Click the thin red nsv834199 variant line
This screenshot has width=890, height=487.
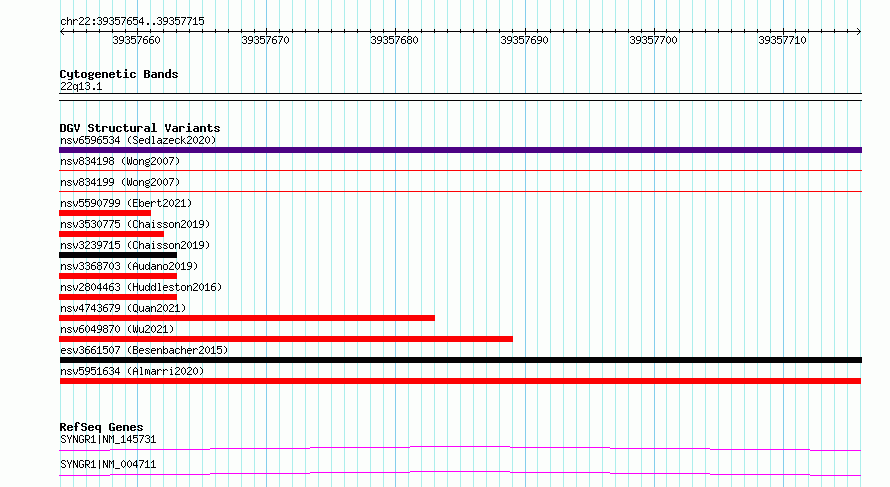pyautogui.click(x=460, y=191)
